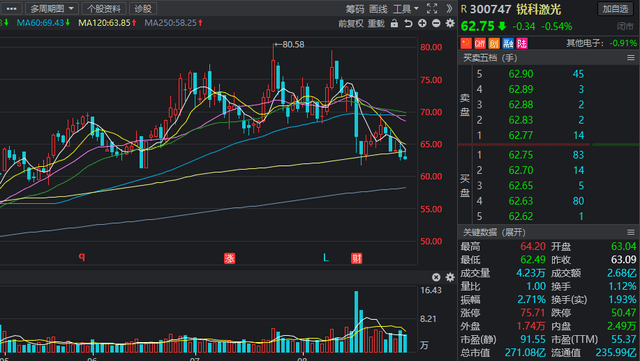Click the 成交量 value 4.23万
This screenshot has height=361, width=640.
[x=531, y=273]
